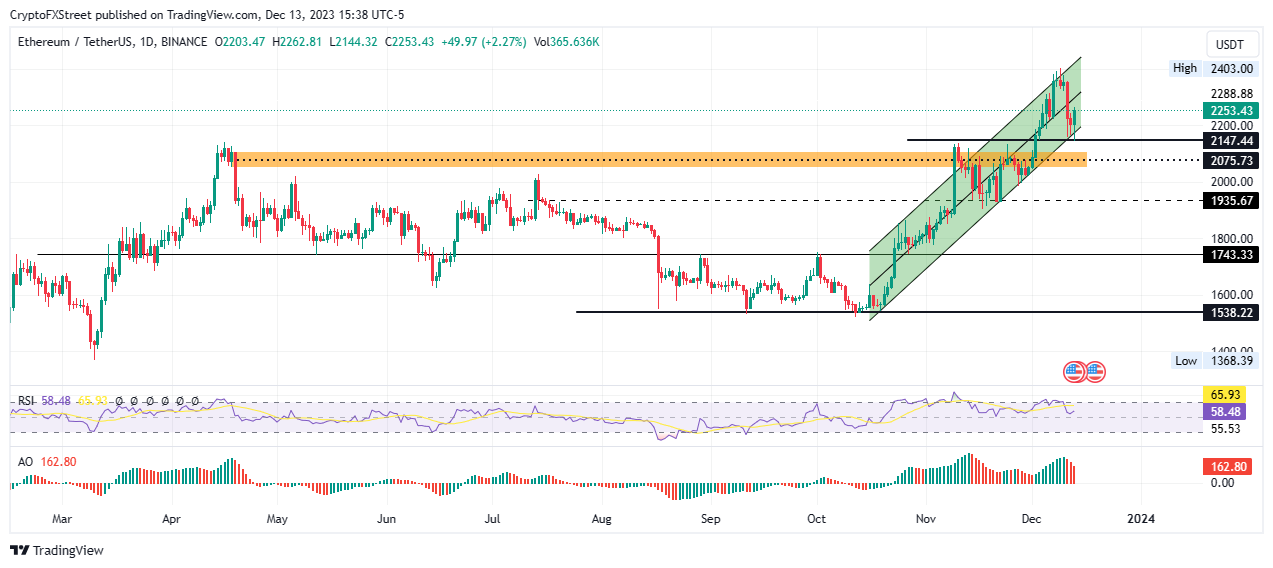Click the green current price tag 2253.43
The width and height of the screenshot is (1273, 568).
point(1230,110)
